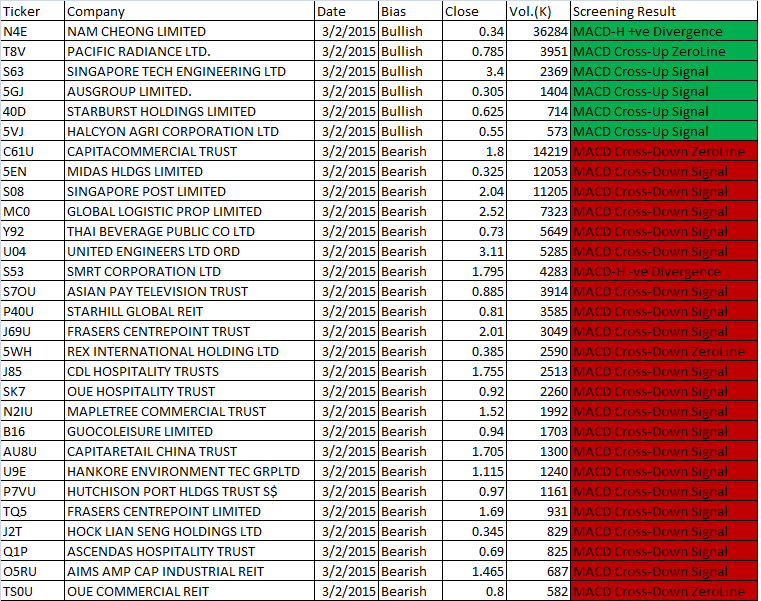Click STARBURST HOLDINGS LIMITED cell
This screenshot has width=761, height=601.
[189, 111]
